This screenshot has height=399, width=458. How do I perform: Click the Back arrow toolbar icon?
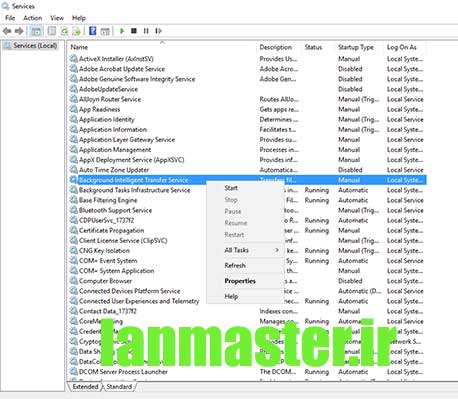coord(7,31)
